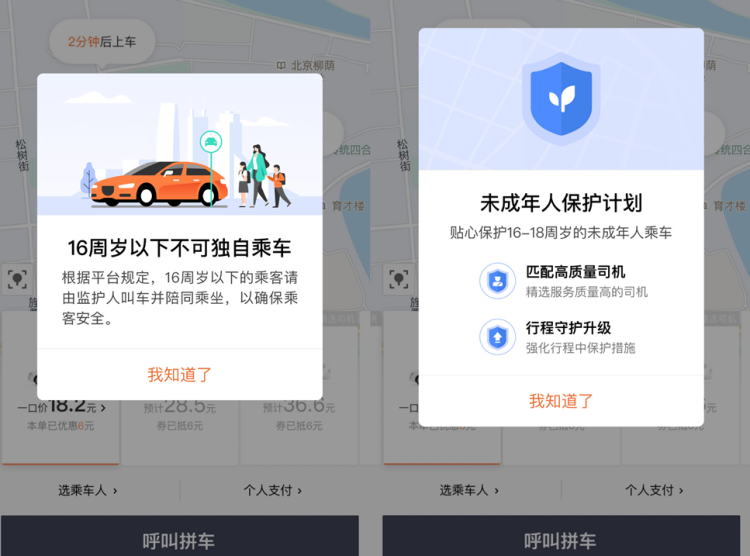Viewport: 750px width, 556px height.
Task: Tap 我知道了 in the right dialog
Action: (561, 400)
